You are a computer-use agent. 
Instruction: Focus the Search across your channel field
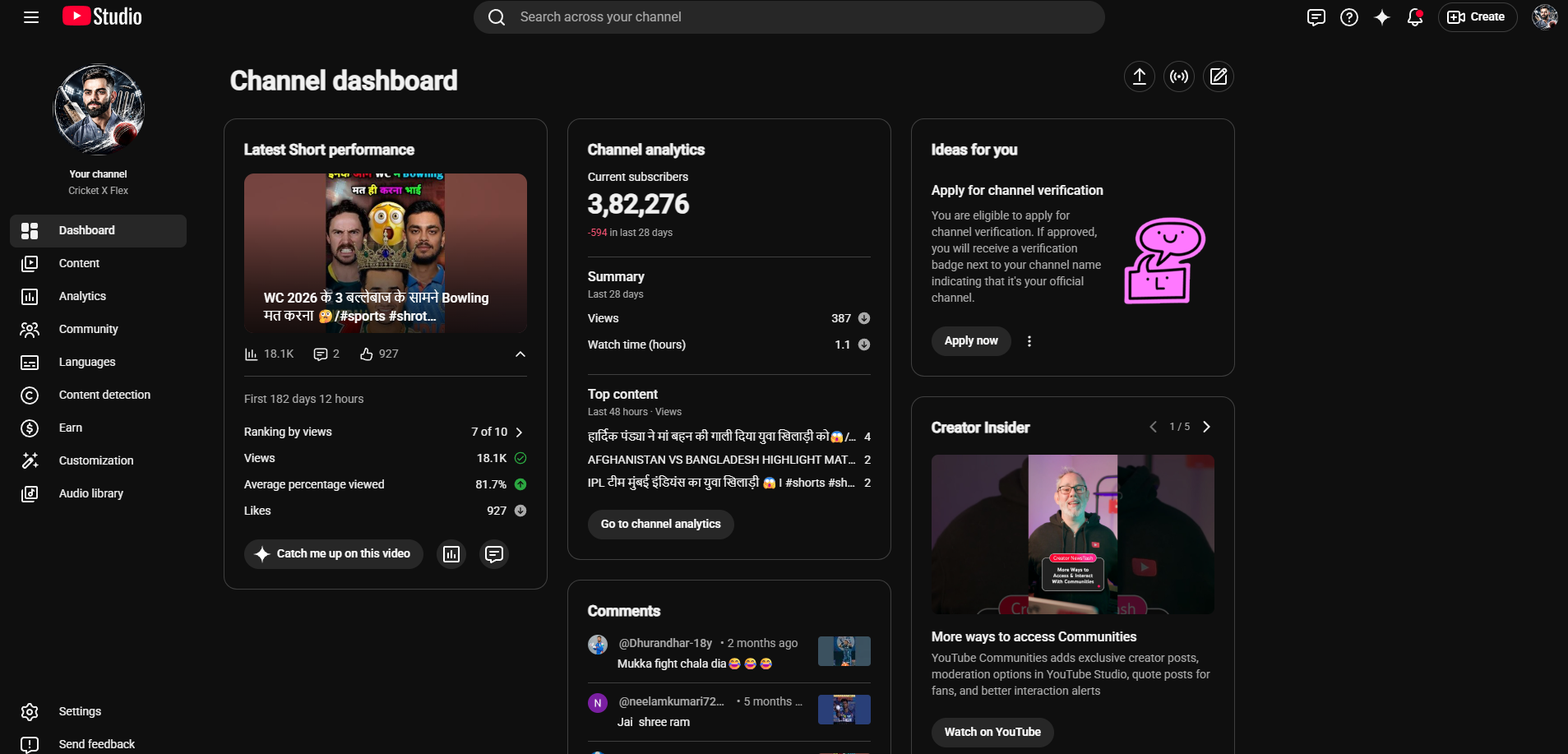[789, 17]
